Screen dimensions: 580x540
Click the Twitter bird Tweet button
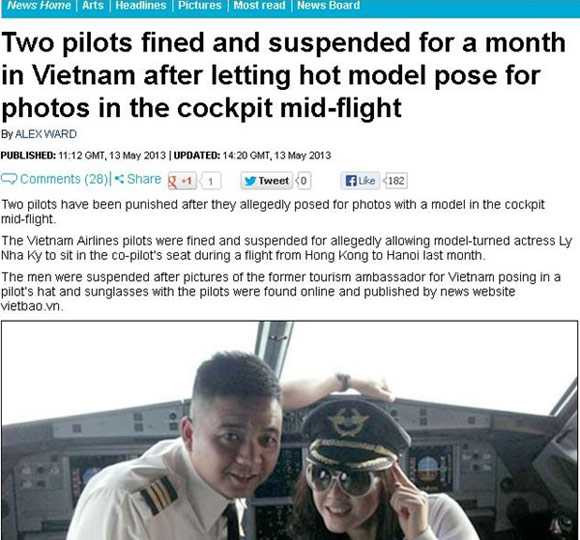[x=266, y=181]
